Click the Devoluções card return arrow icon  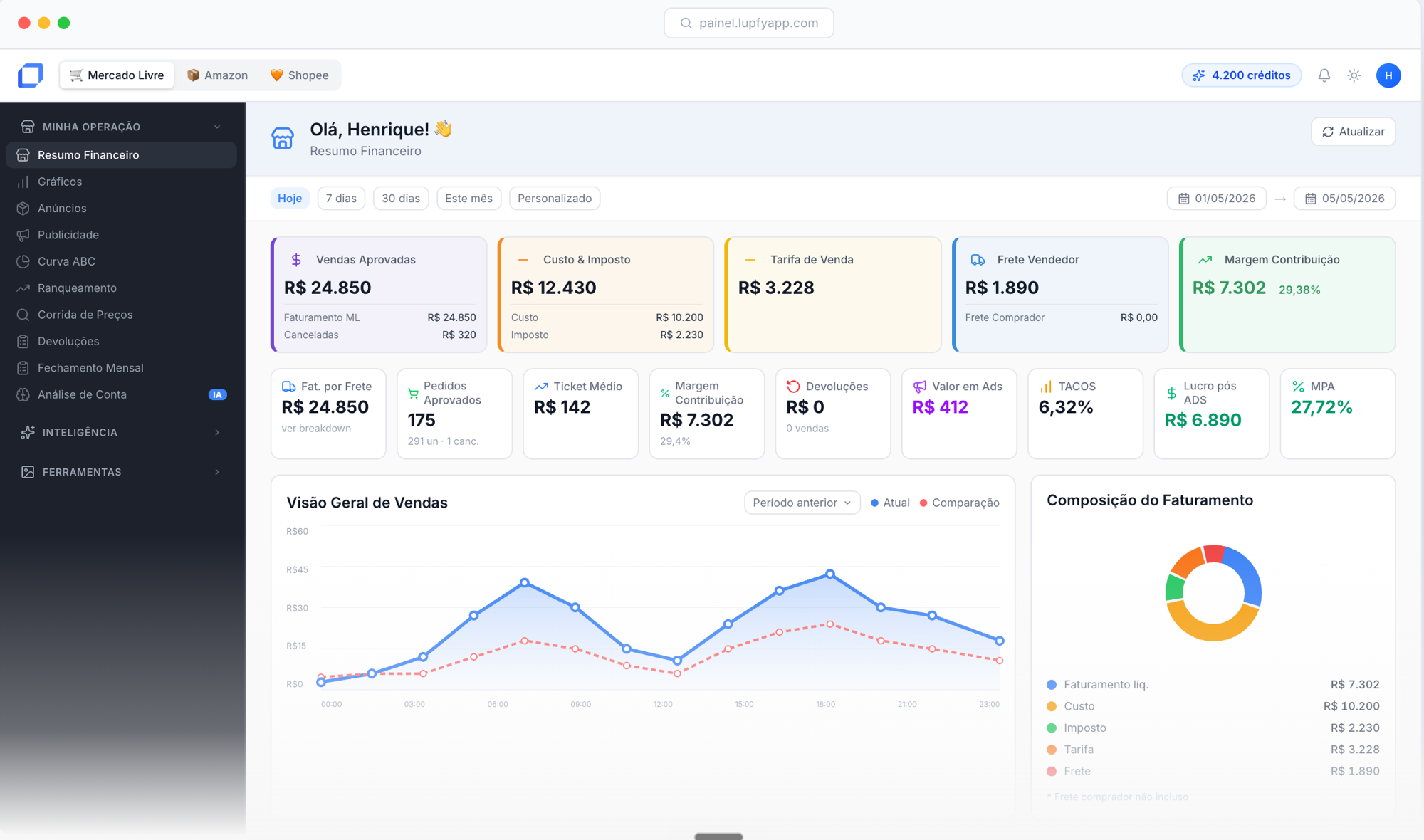793,387
